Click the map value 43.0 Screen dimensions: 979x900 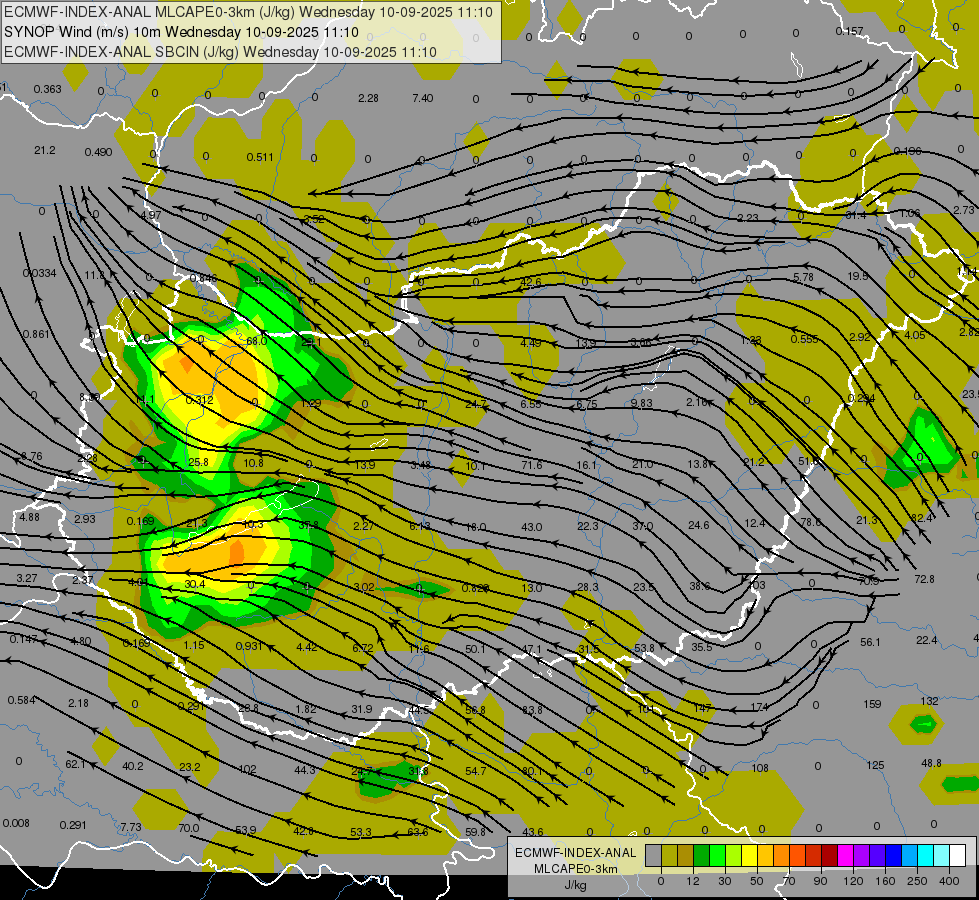531,527
